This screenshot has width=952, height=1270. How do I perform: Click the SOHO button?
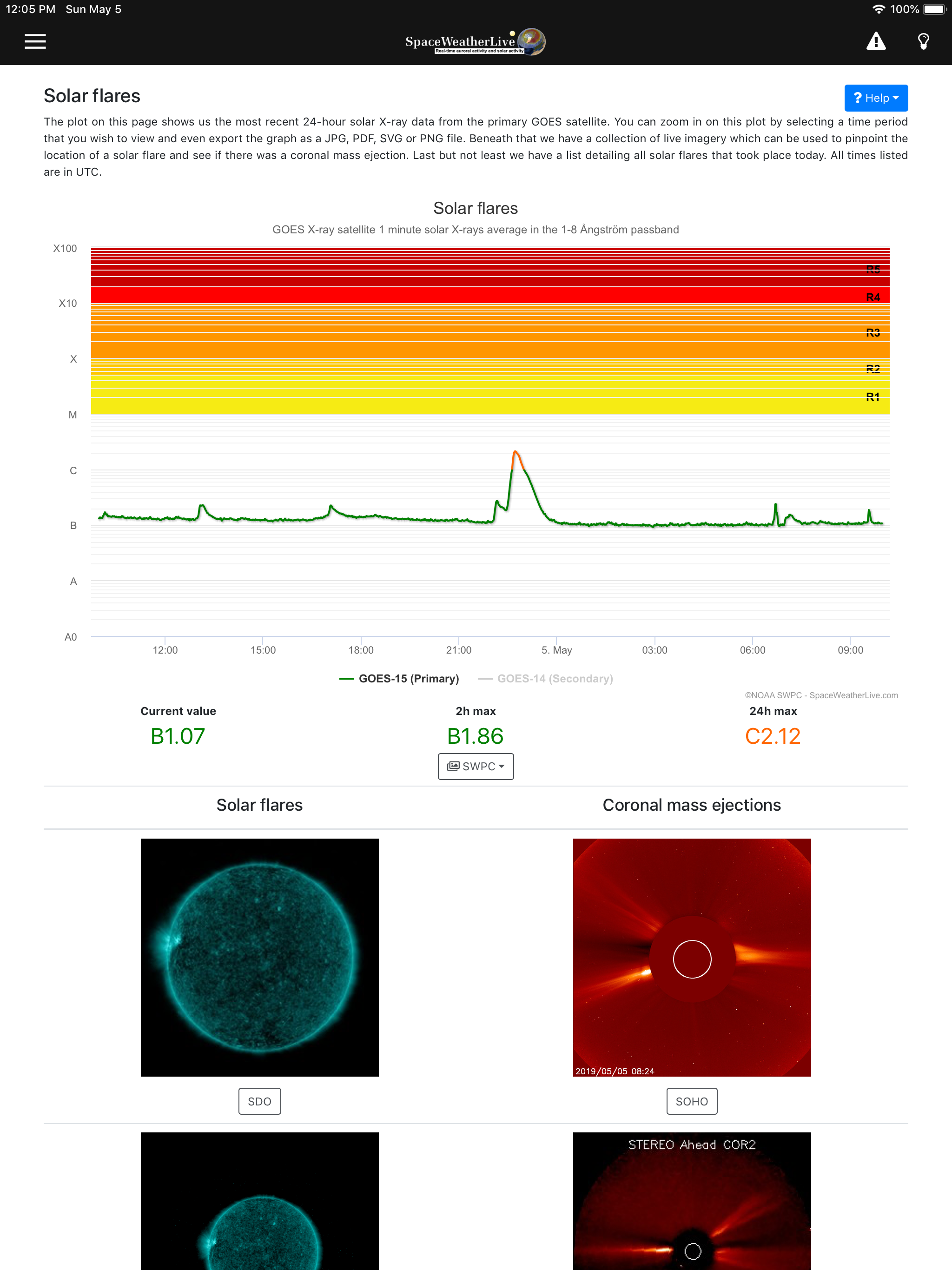tap(691, 1101)
